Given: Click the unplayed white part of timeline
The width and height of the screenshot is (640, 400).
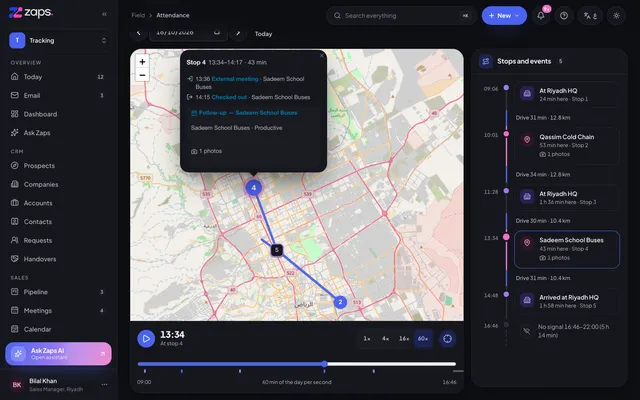Looking at the screenshot, I should (x=391, y=364).
